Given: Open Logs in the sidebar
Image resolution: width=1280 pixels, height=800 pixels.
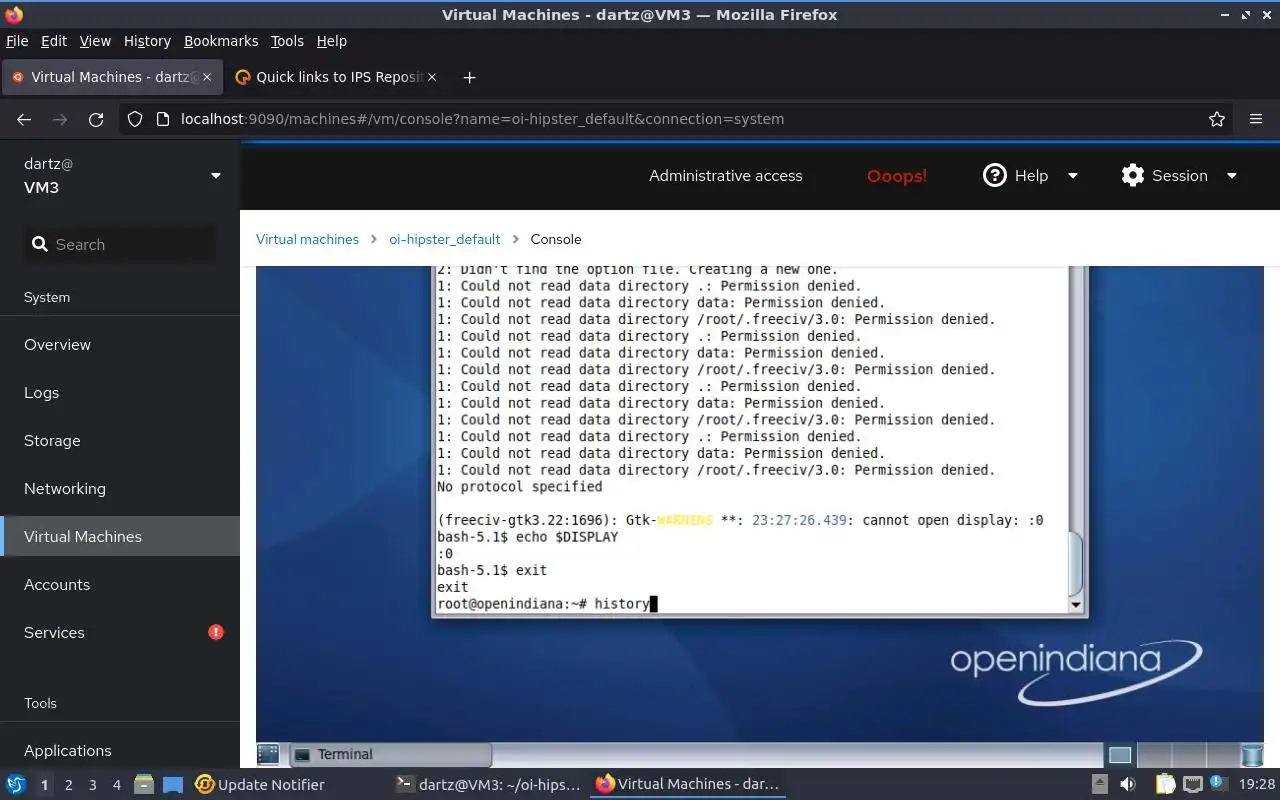Looking at the screenshot, I should click(x=120, y=392).
